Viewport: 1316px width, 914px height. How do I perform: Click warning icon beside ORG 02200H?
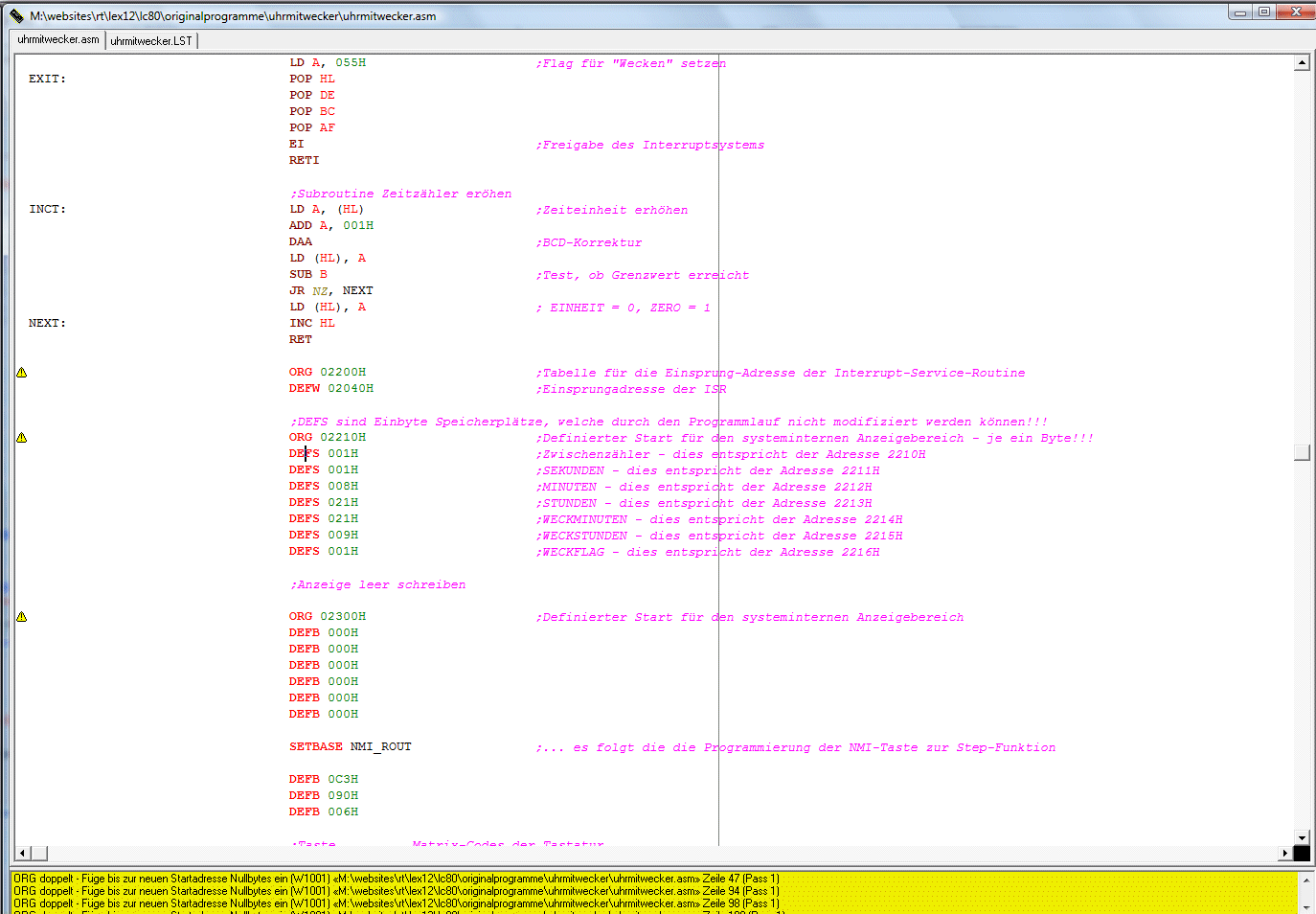point(21,373)
